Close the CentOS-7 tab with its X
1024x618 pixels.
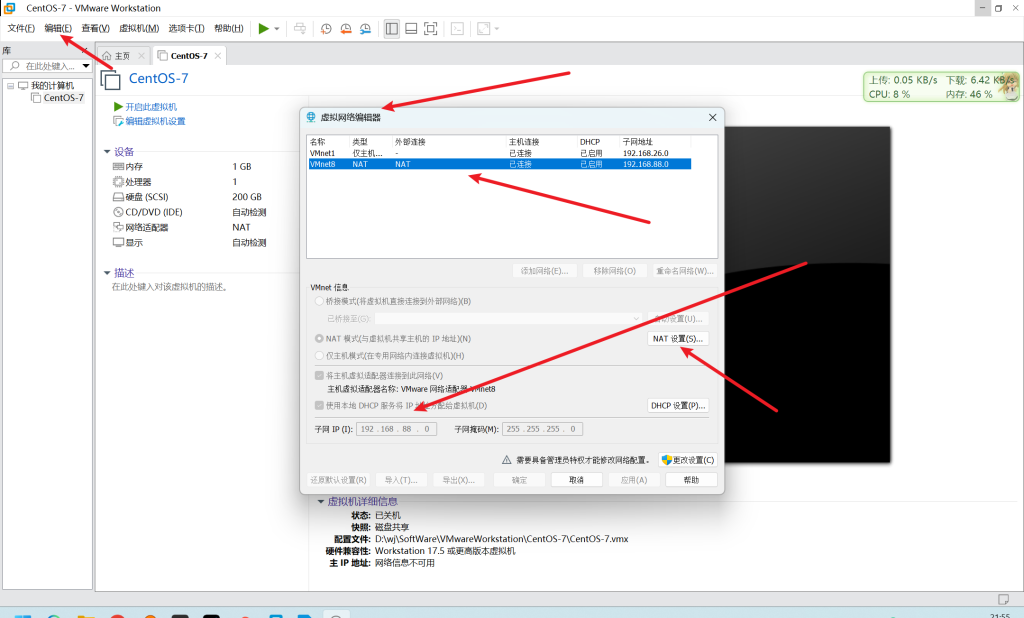coord(217,56)
